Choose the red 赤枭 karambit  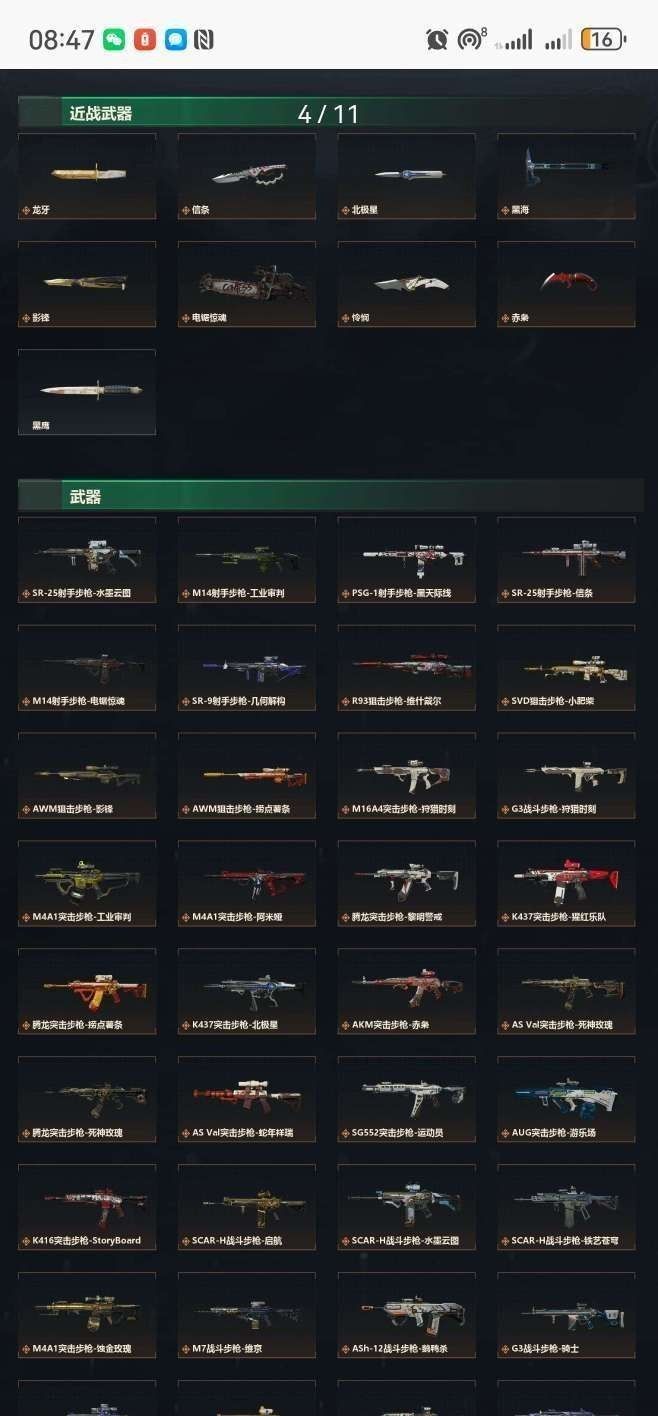tap(566, 284)
